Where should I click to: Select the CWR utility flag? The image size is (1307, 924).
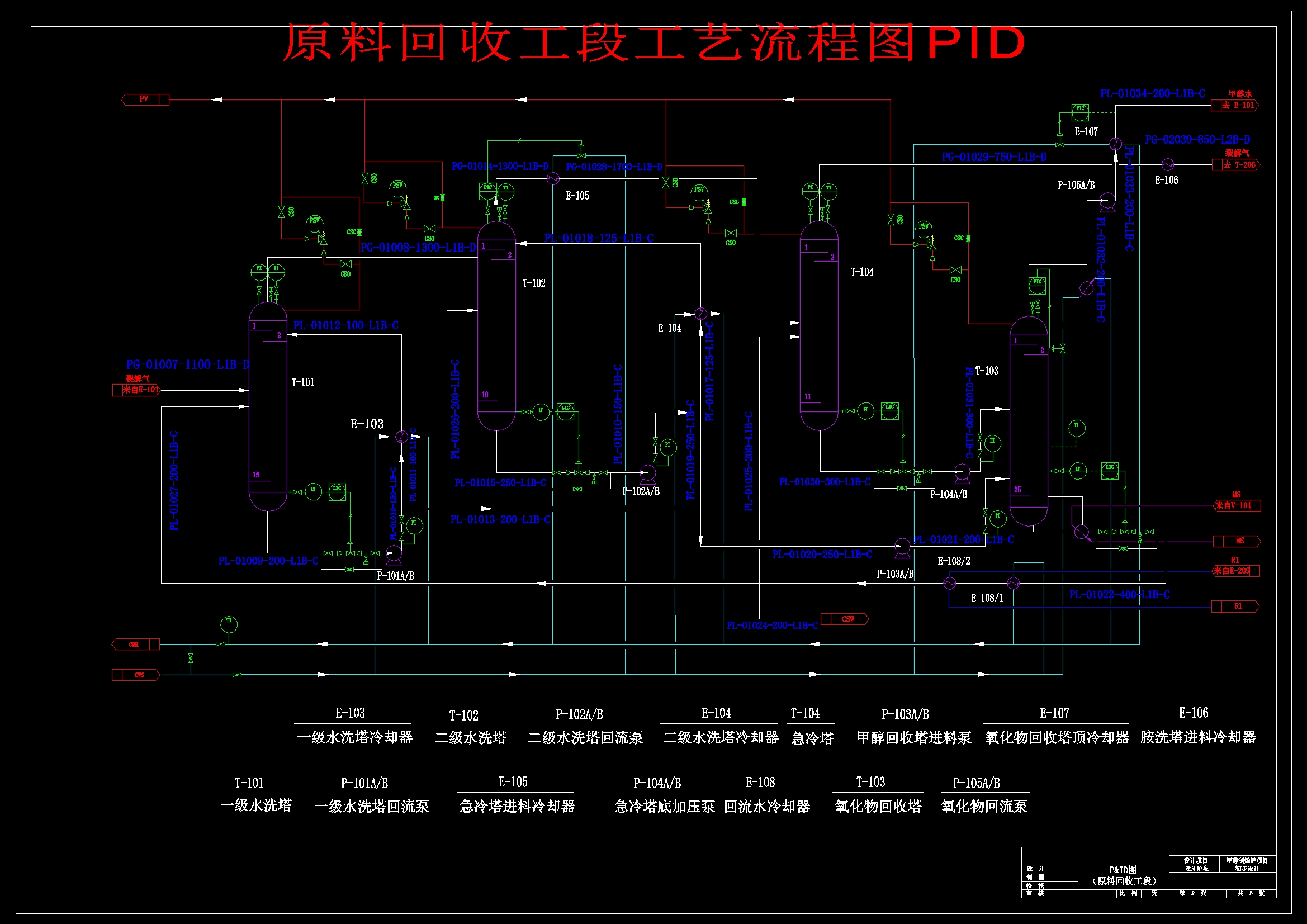tap(135, 645)
